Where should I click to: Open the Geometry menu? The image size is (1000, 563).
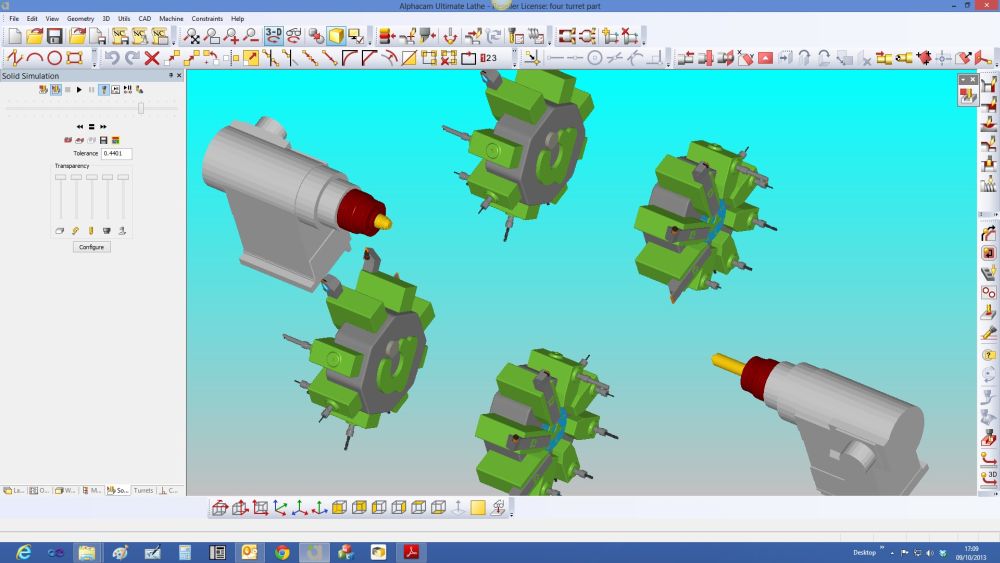point(80,18)
